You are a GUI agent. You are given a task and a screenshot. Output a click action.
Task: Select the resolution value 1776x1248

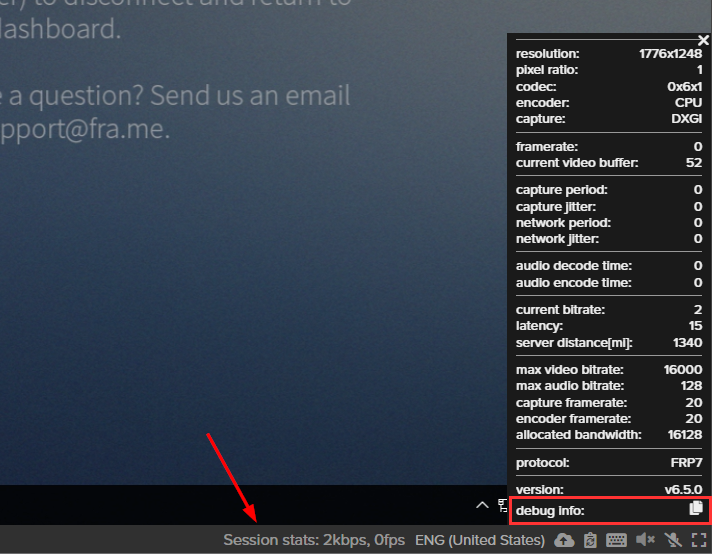(x=669, y=53)
